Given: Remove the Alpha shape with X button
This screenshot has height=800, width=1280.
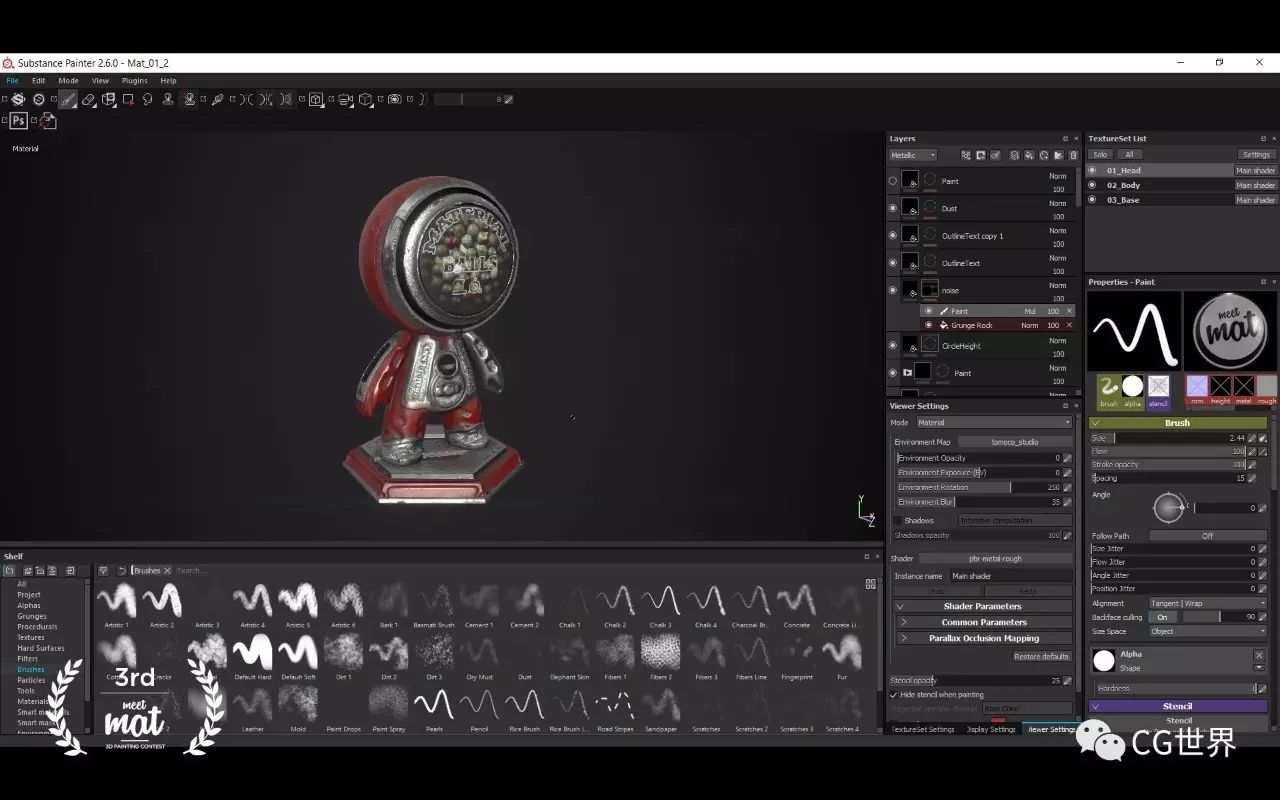Looking at the screenshot, I should [x=1259, y=656].
